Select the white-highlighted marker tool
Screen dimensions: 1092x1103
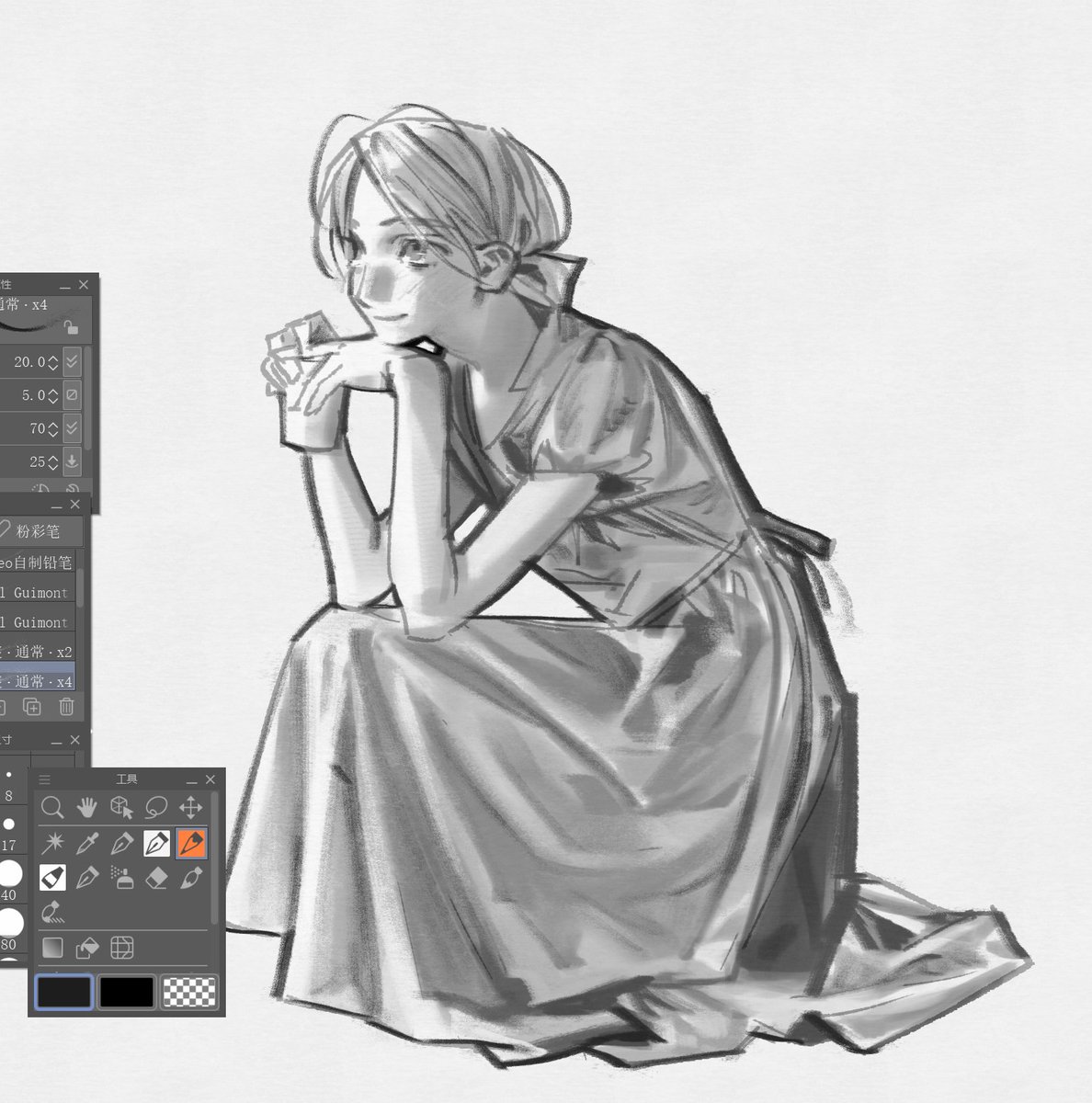click(52, 878)
